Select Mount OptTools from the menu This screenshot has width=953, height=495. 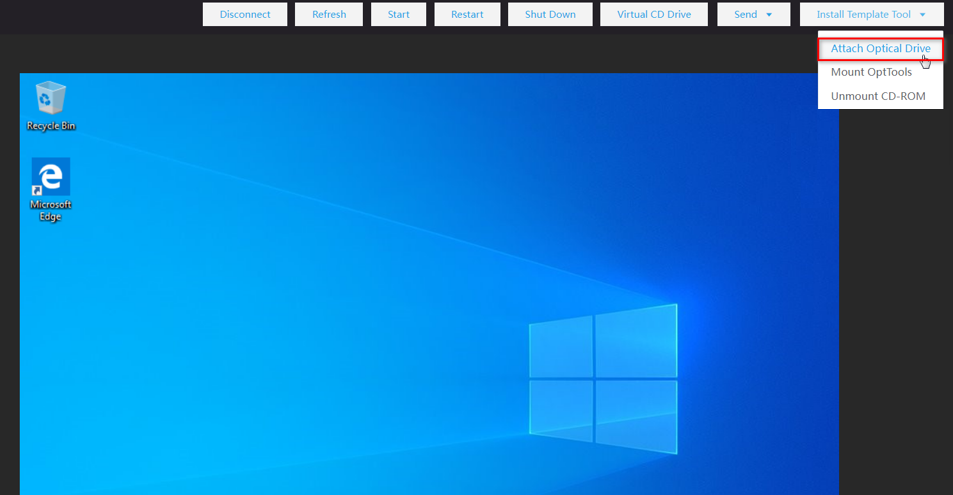(881, 72)
